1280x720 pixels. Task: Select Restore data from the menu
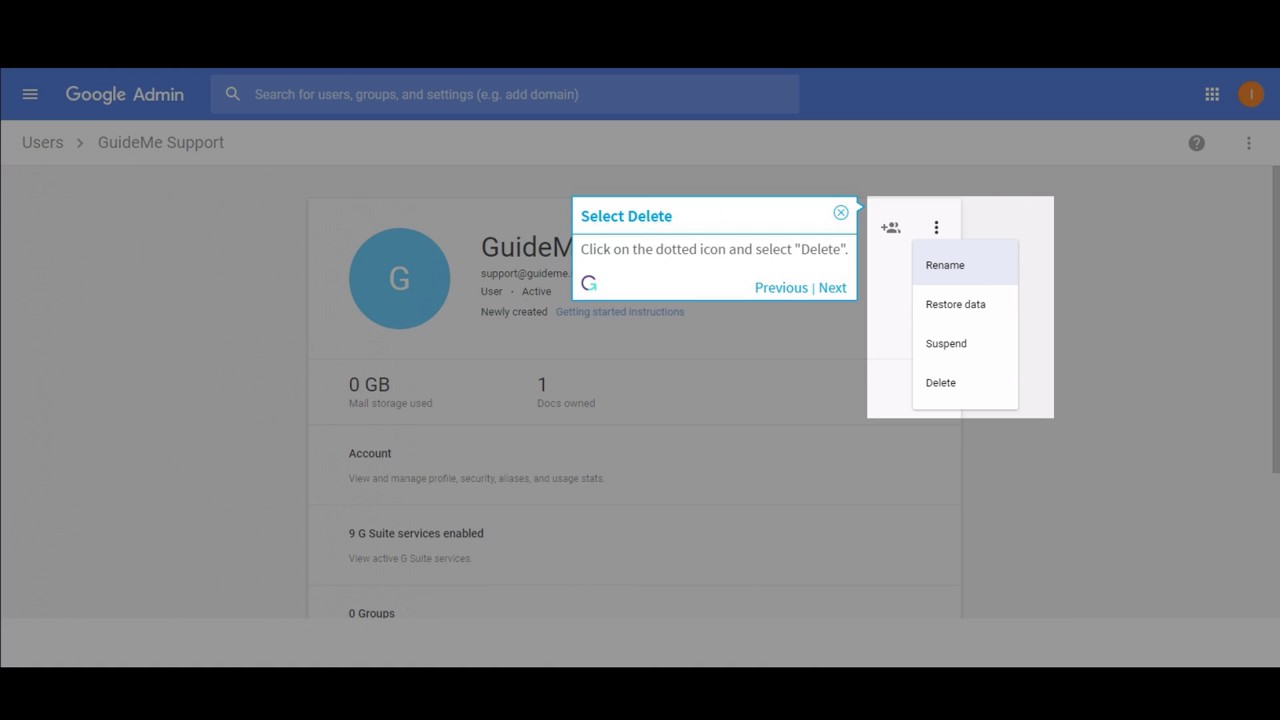[965, 304]
